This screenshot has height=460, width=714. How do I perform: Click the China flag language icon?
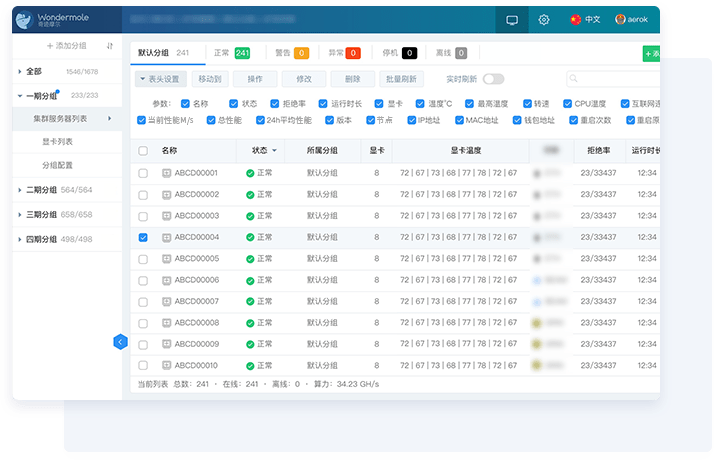[x=575, y=19]
